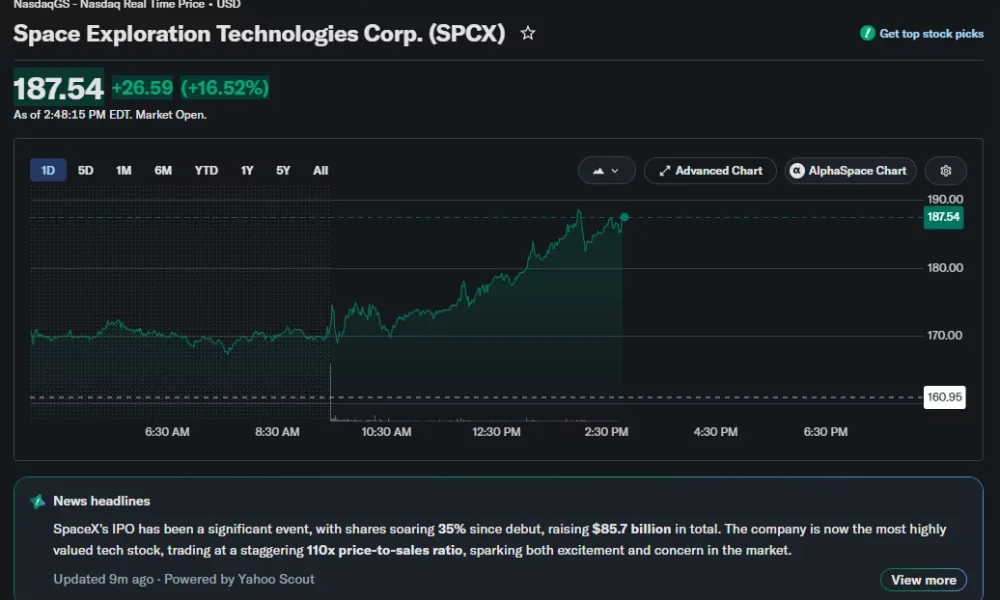Click the News headlines heading
Screen dimensions: 1000x600
(x=101, y=501)
